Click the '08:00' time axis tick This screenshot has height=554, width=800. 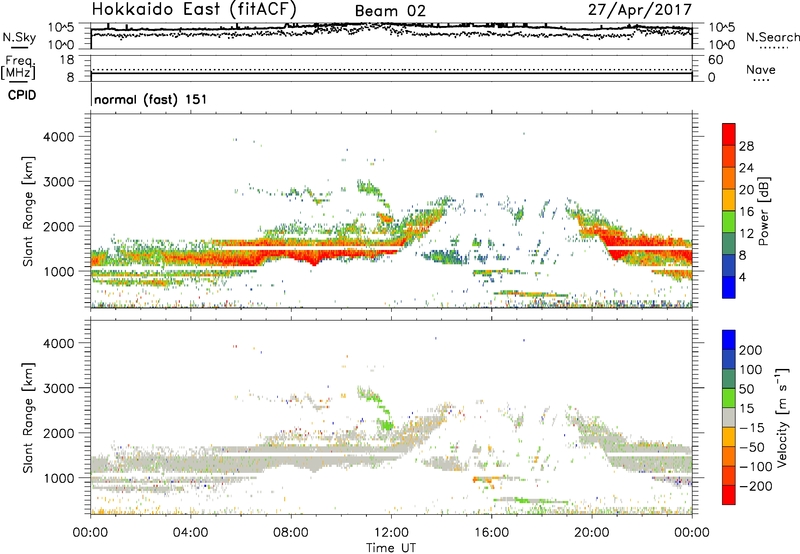point(291,533)
